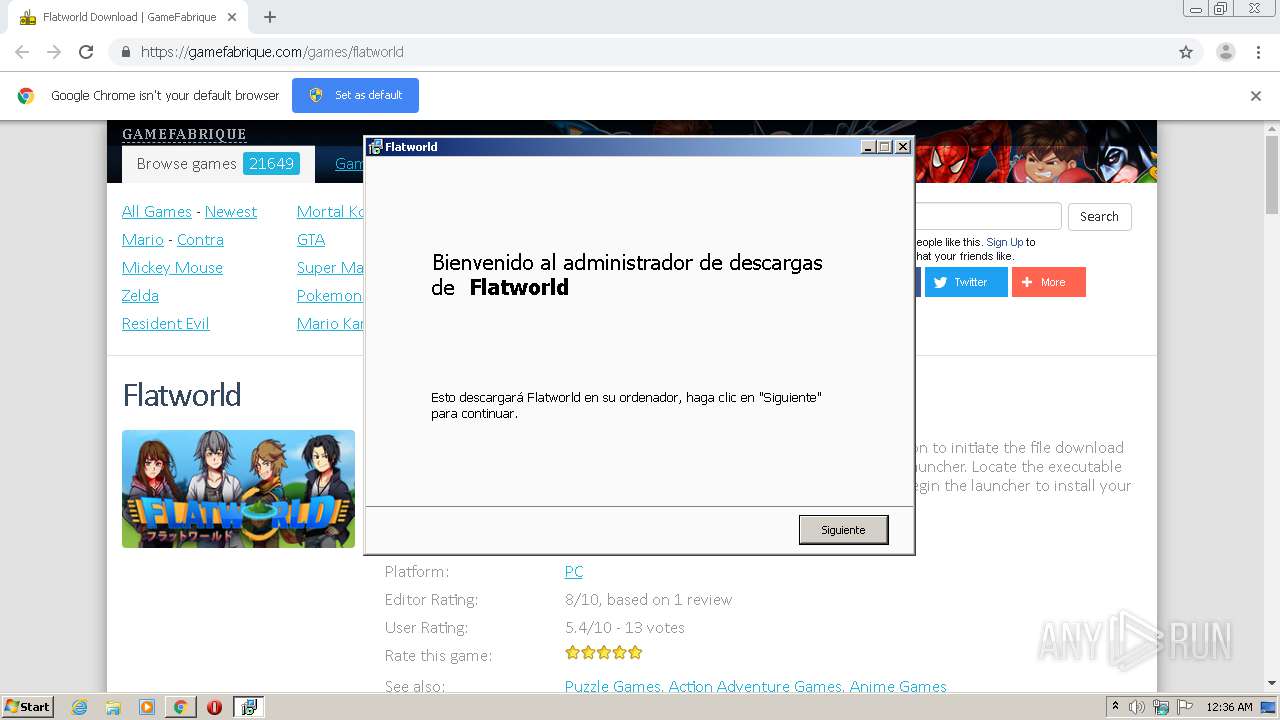Open Resident Evil category link
This screenshot has width=1280, height=720.
click(x=166, y=324)
